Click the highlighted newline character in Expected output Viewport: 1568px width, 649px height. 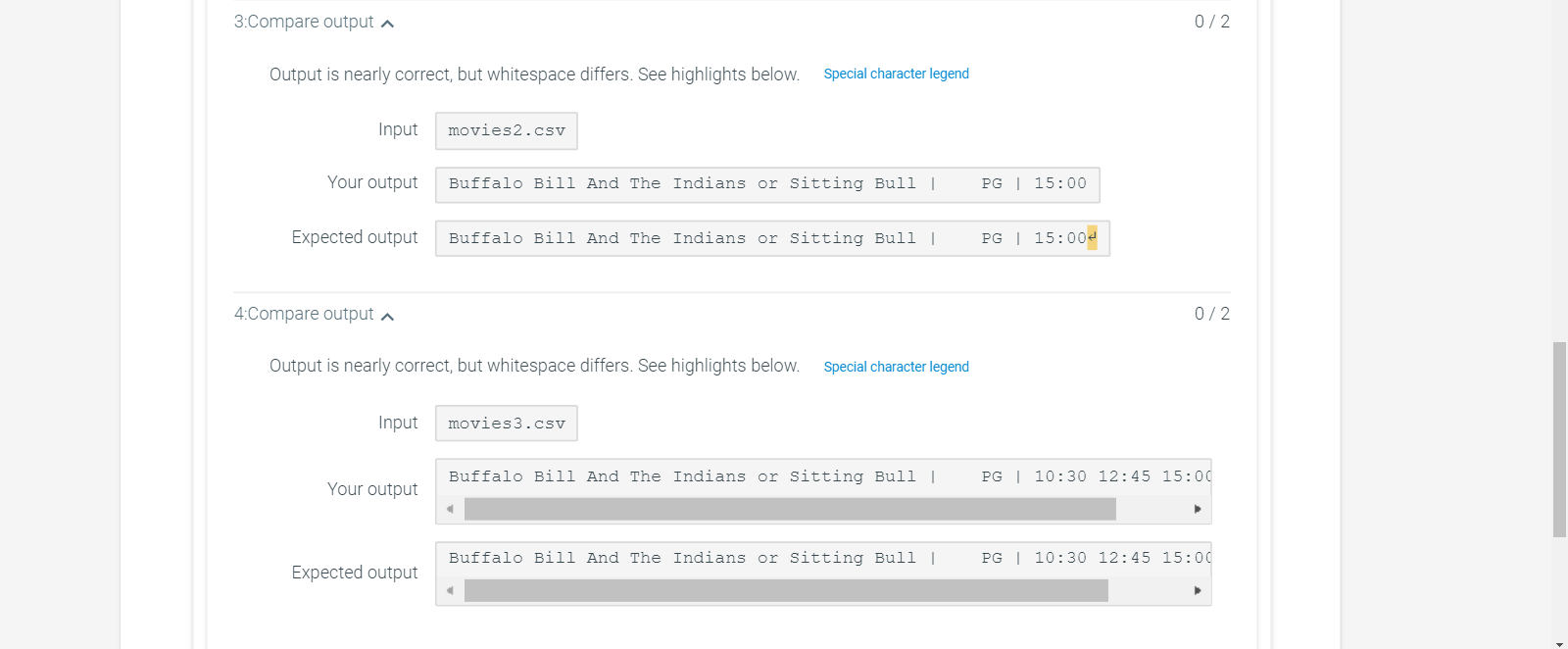[1091, 238]
